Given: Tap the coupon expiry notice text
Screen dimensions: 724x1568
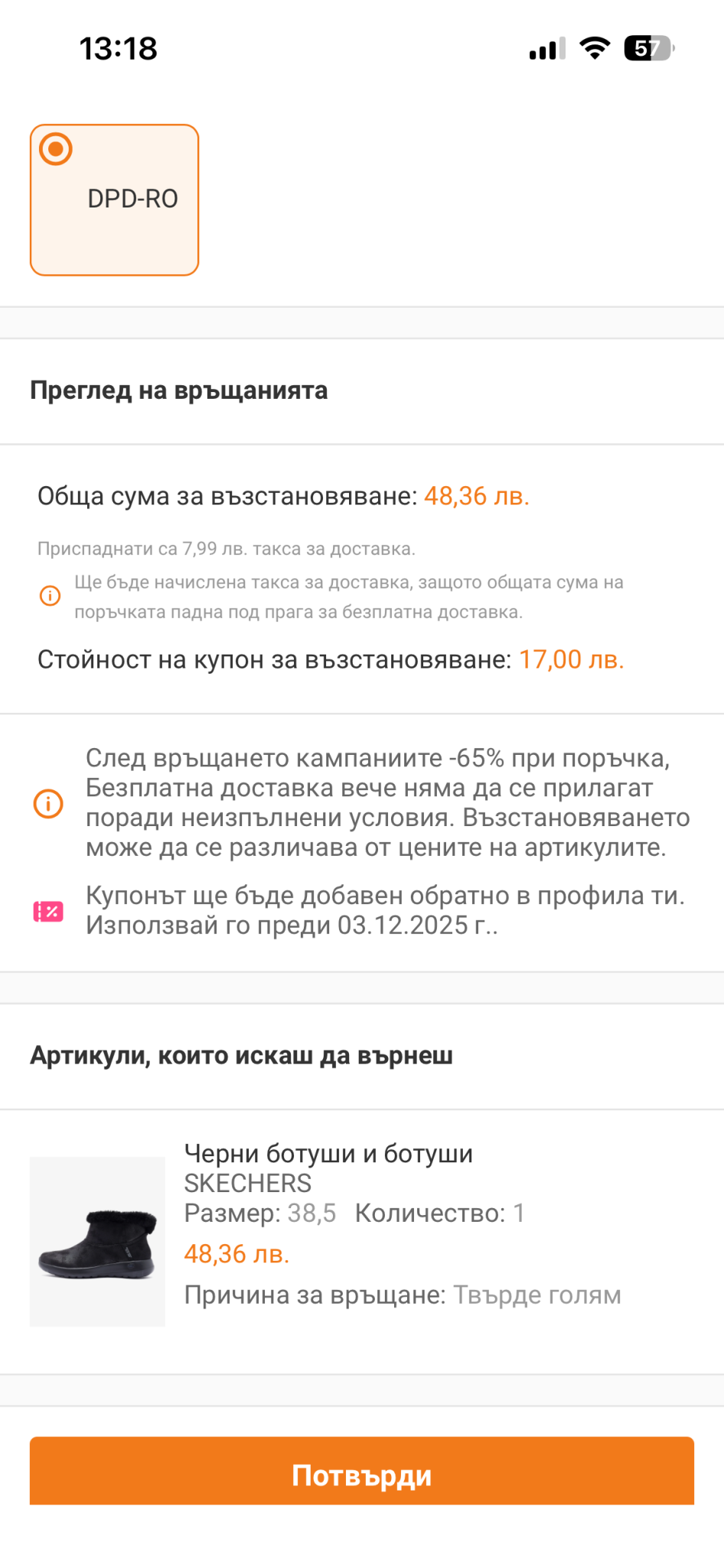Looking at the screenshot, I should point(385,910).
